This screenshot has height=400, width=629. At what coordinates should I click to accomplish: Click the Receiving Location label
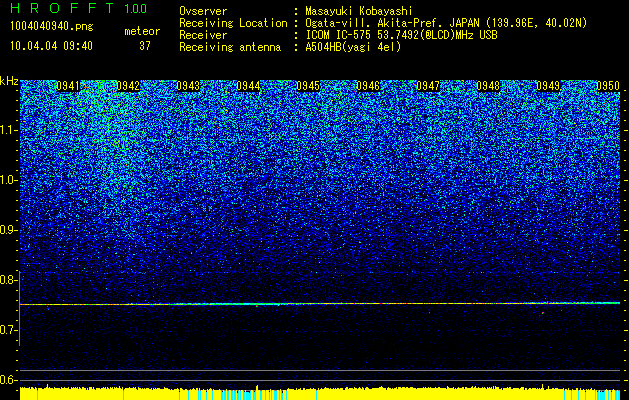point(233,23)
